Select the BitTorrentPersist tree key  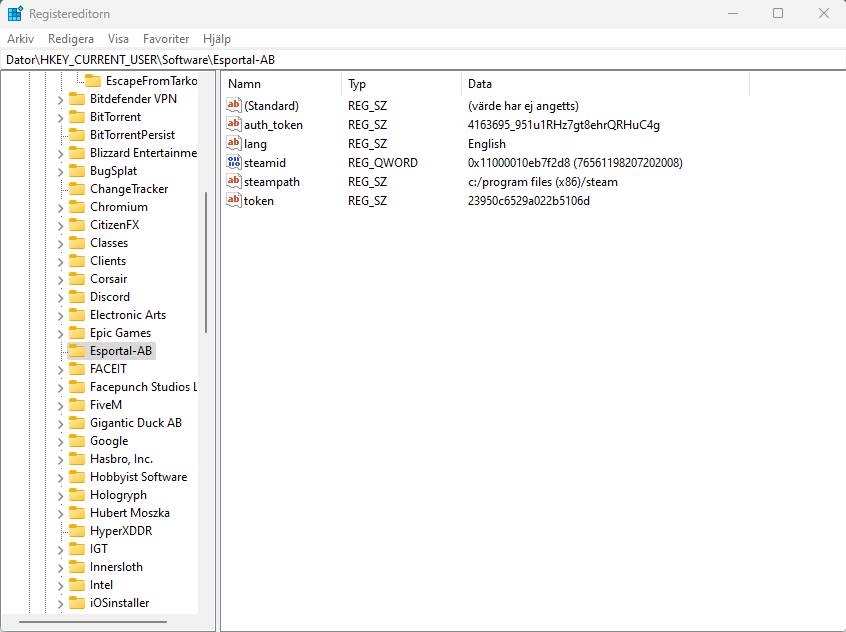click(x=132, y=135)
